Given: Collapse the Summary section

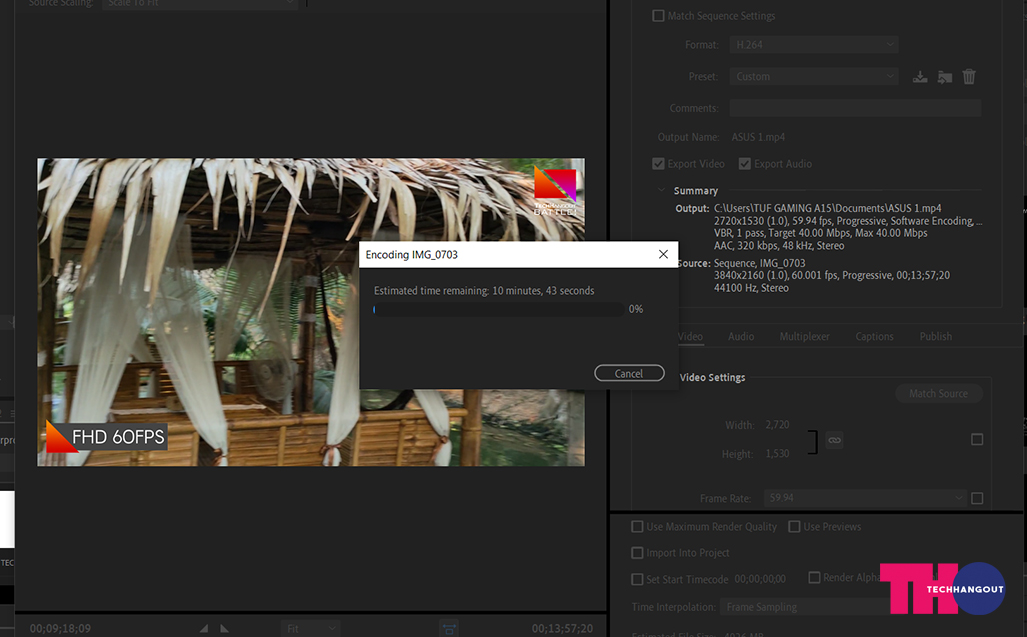Looking at the screenshot, I should click(661, 191).
